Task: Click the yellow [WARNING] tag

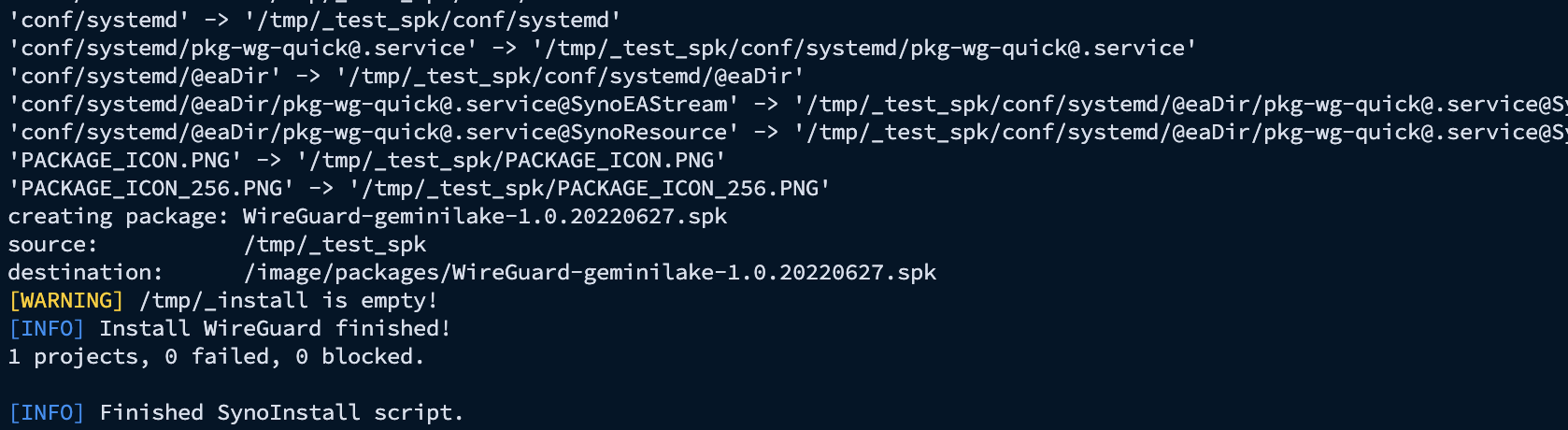Action: click(65, 301)
